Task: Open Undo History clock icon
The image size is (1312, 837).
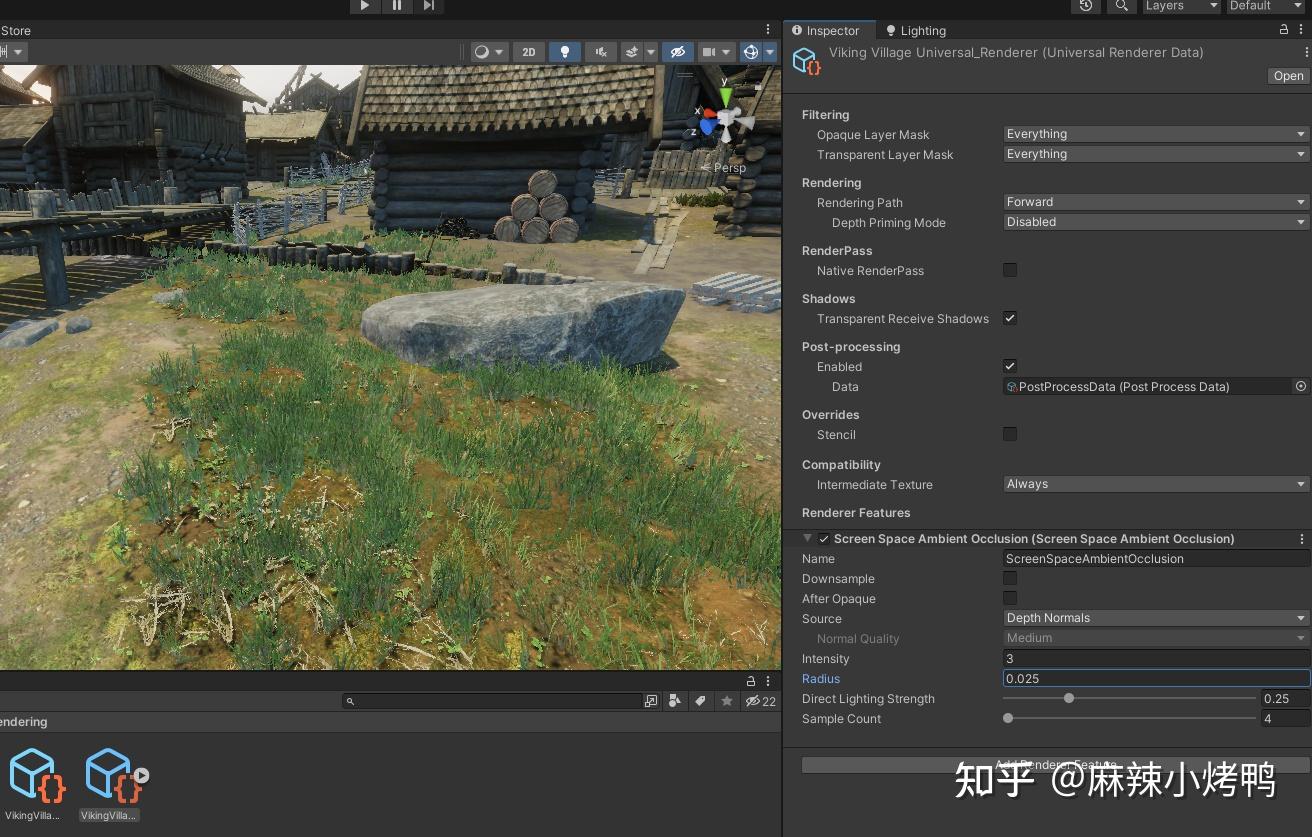Action: (x=1086, y=6)
